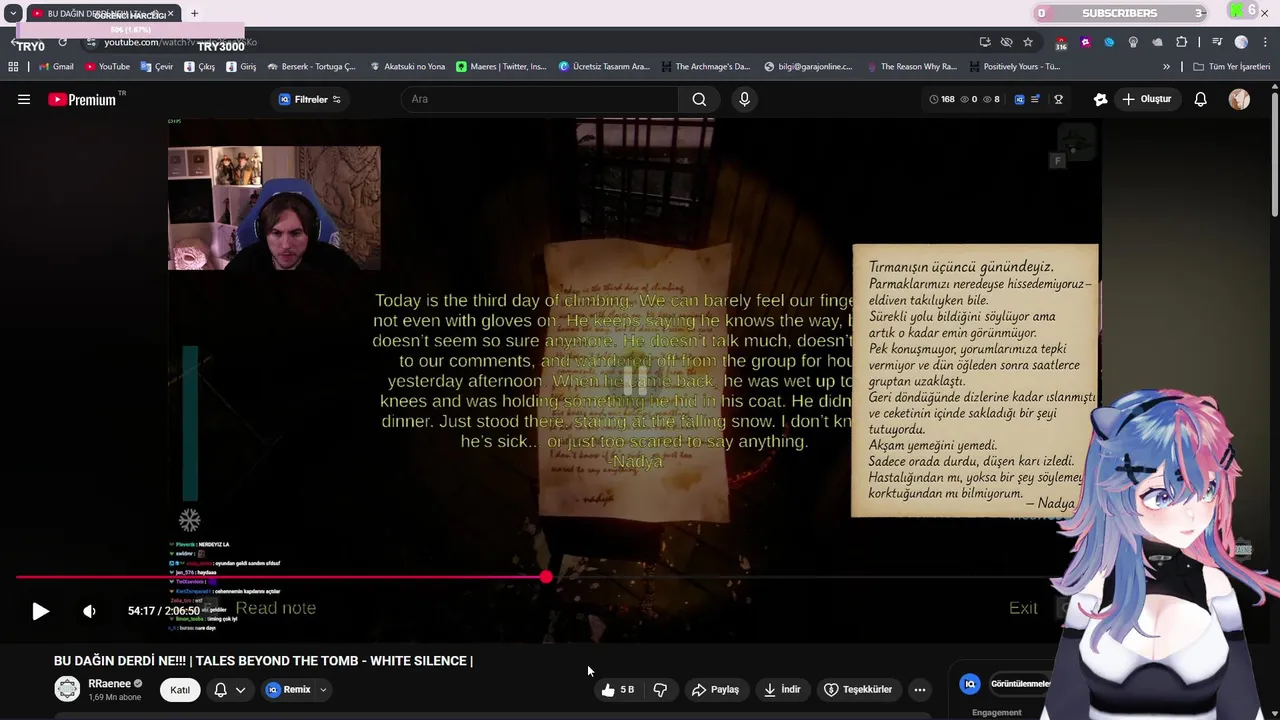Like the video with thumbs-up

point(617,690)
